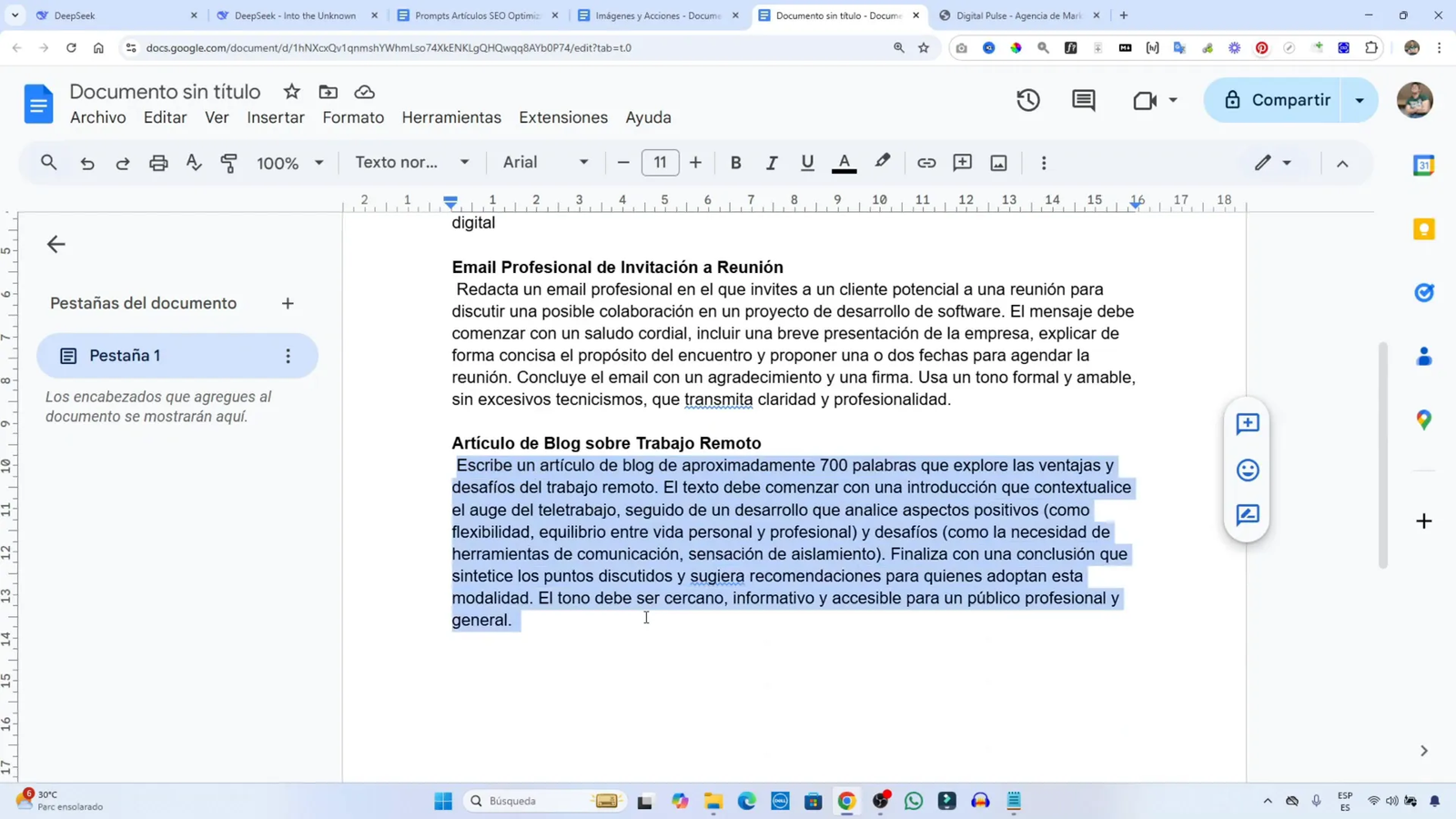Viewport: 1456px width, 819px height.
Task: Toggle italic formatting
Action: click(x=771, y=163)
